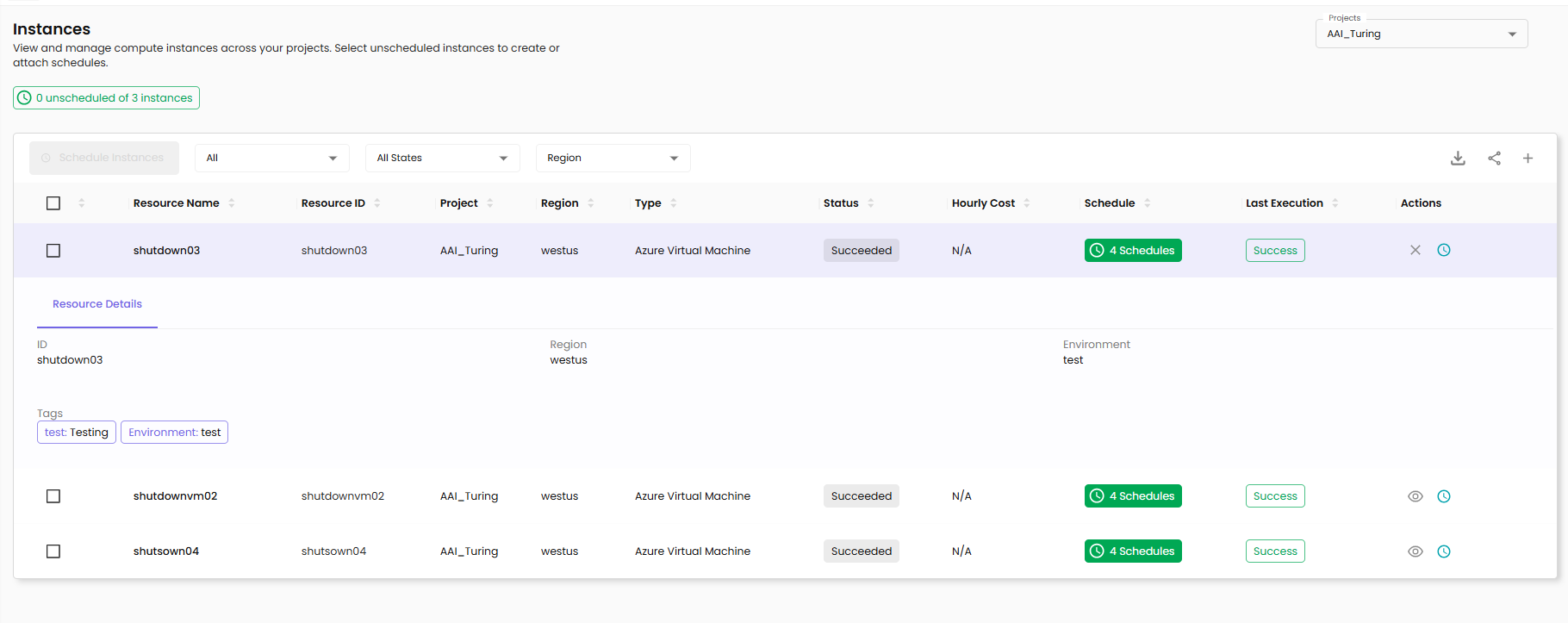Click Succeeded status of shutdownvm02
The image size is (1568, 623).
pyautogui.click(x=862, y=496)
